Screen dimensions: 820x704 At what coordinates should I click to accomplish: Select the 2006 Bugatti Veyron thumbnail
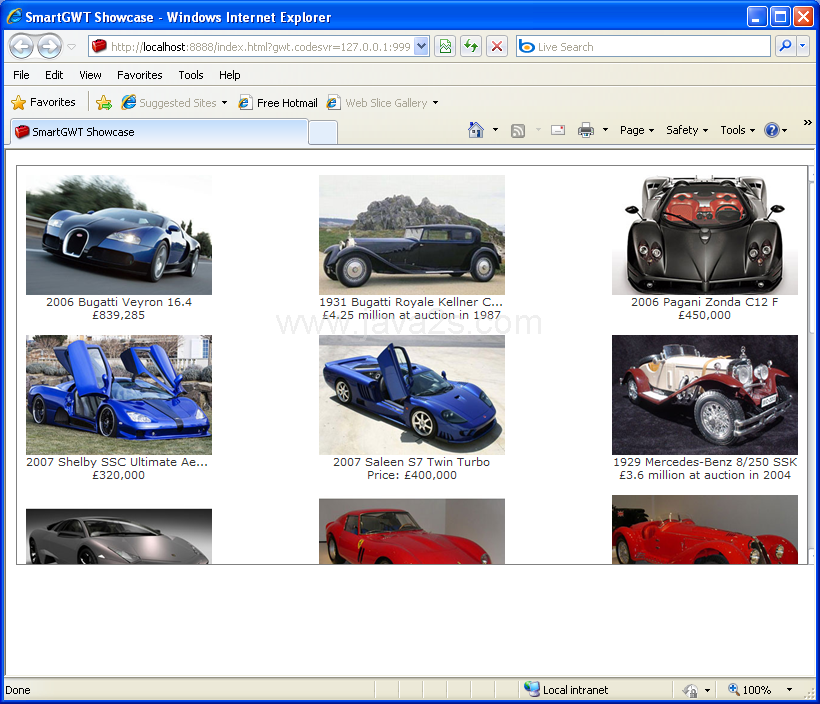pos(119,235)
